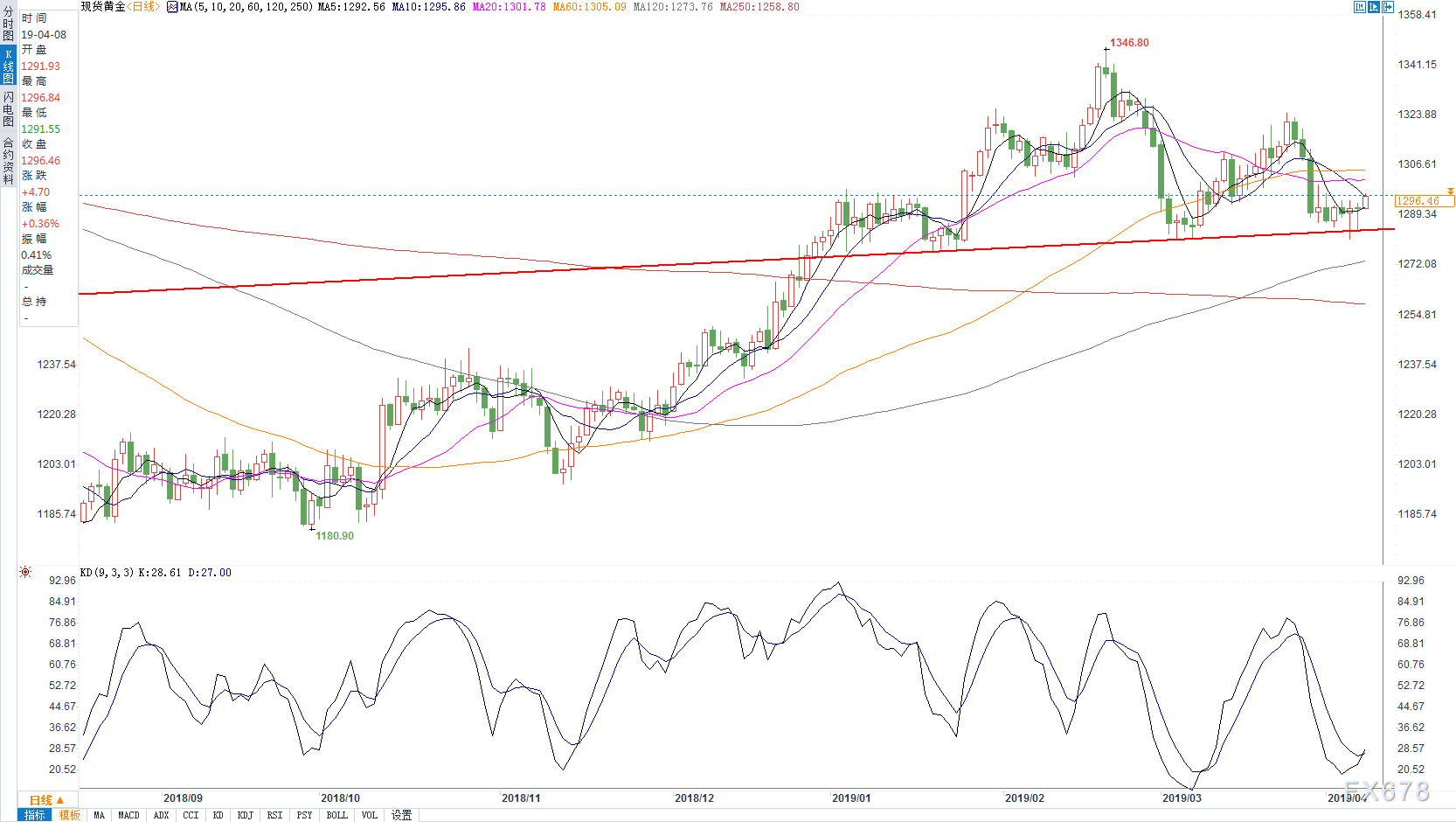Click the MA20:1301.78 value
Viewport: 1456px width, 822px height.
point(510,7)
